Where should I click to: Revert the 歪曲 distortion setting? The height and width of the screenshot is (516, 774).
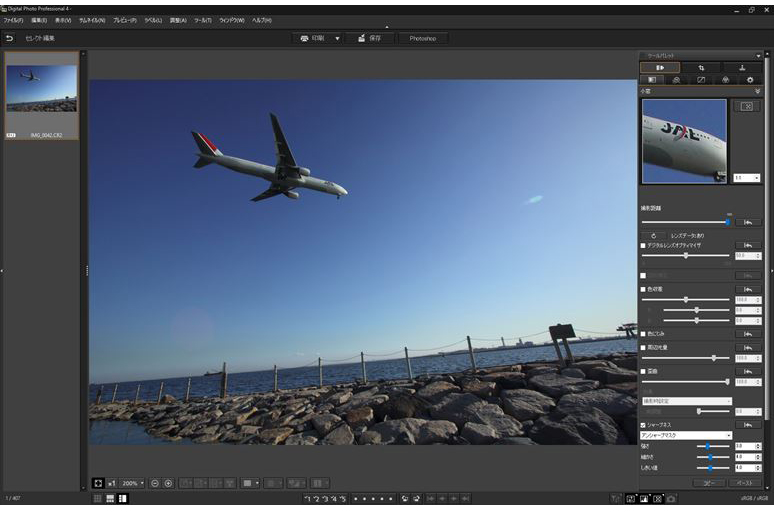748,371
